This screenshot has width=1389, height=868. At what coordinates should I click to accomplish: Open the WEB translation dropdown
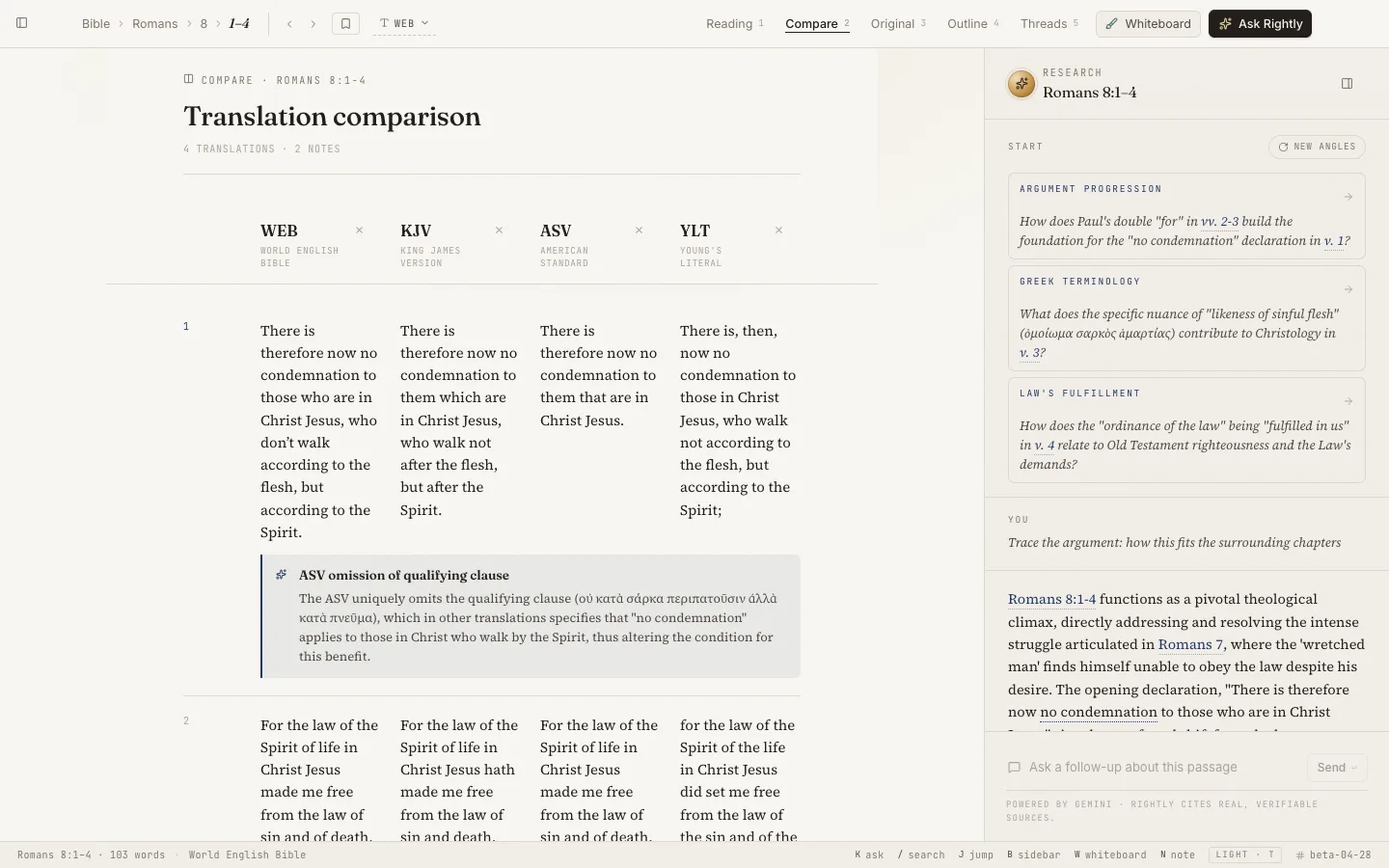click(404, 23)
